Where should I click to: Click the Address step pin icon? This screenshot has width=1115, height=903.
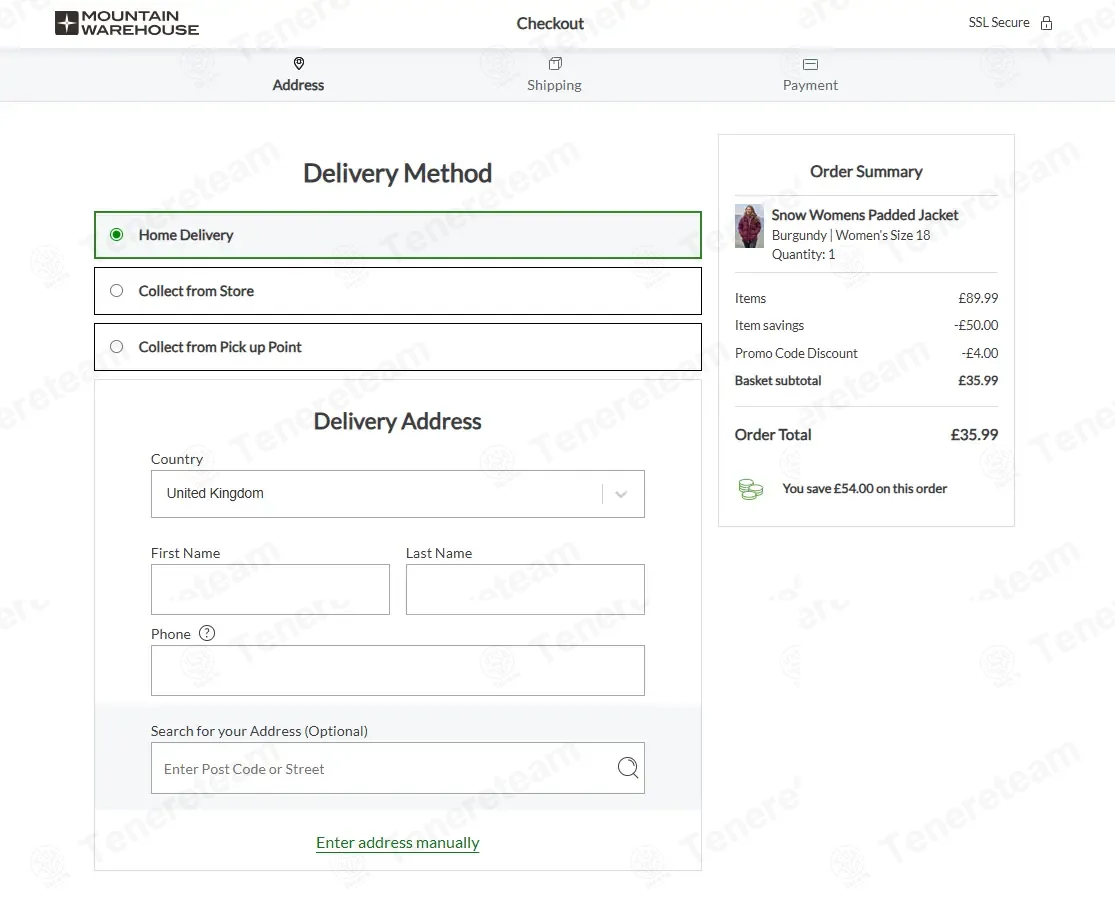pos(298,64)
